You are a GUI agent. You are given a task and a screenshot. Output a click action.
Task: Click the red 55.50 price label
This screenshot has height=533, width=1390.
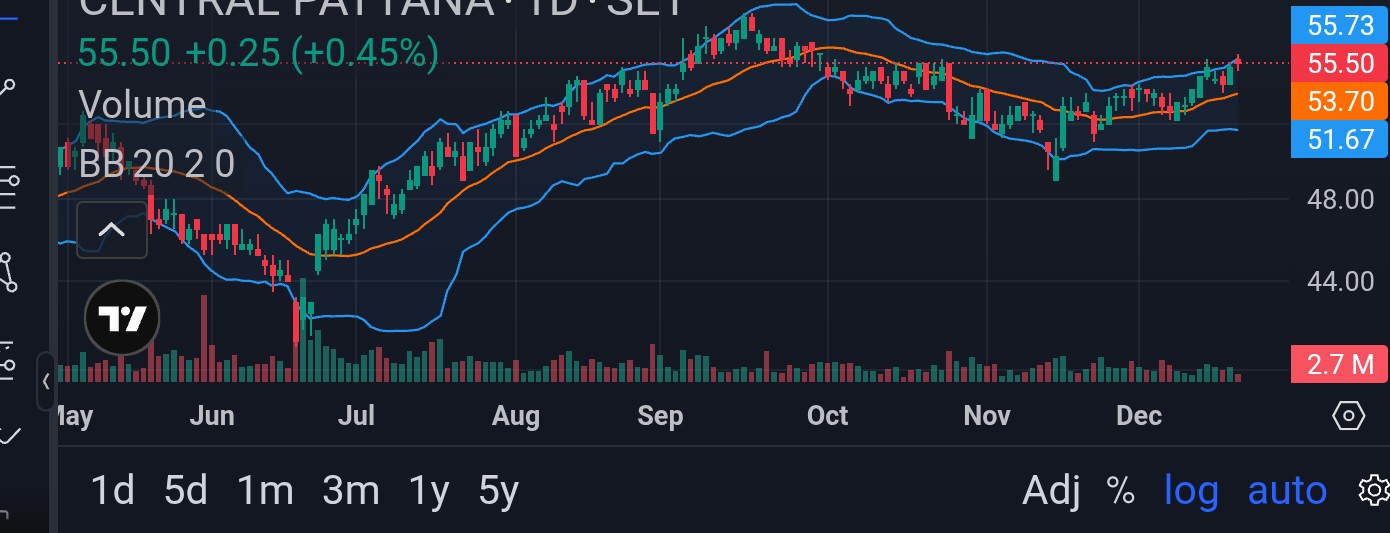[x=1340, y=63]
